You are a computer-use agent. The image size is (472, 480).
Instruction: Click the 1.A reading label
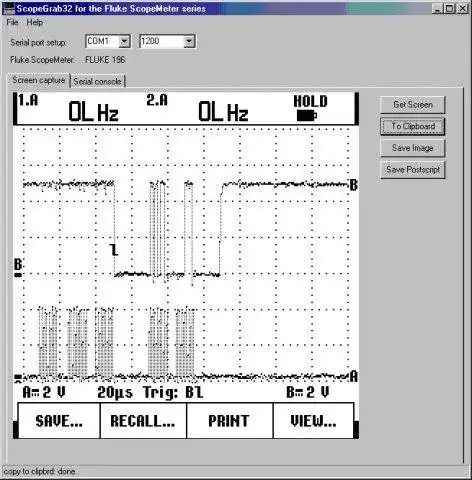coord(28,100)
